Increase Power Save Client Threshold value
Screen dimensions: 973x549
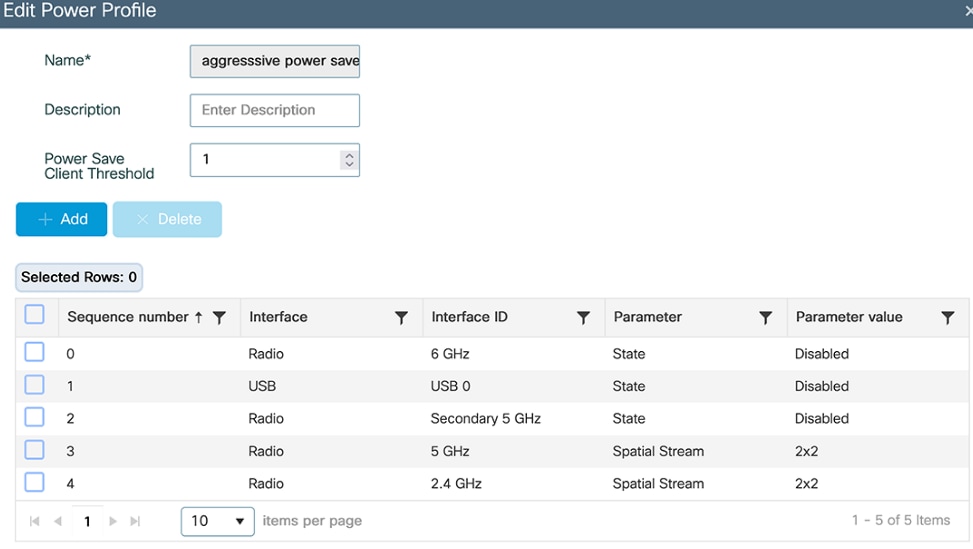[349, 155]
